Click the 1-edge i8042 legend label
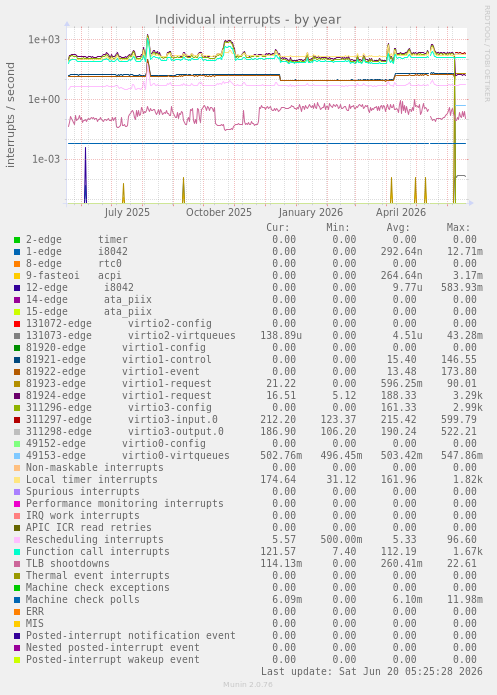The width and height of the screenshot is (497, 695). click(x=77, y=252)
